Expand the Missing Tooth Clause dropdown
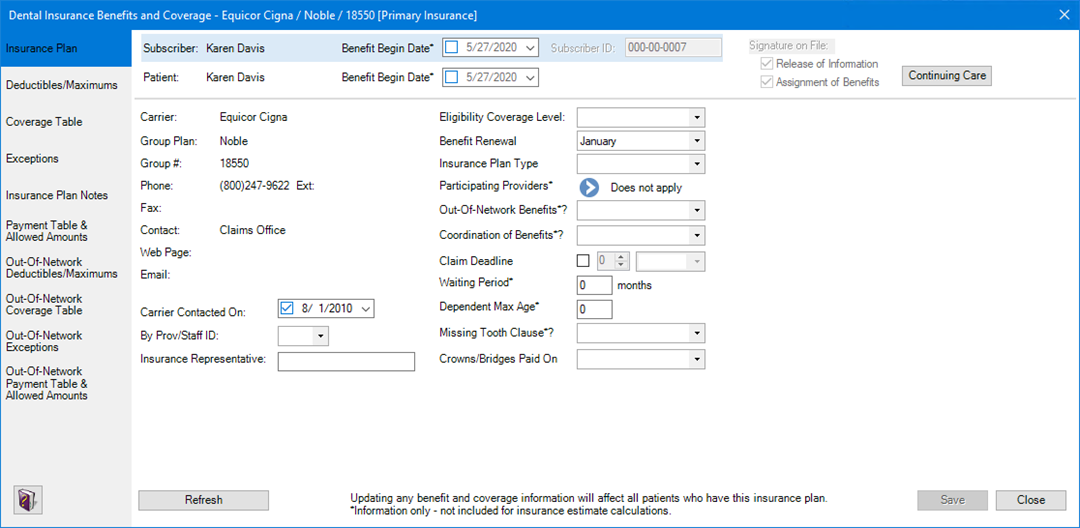1080x528 pixels. pos(696,333)
